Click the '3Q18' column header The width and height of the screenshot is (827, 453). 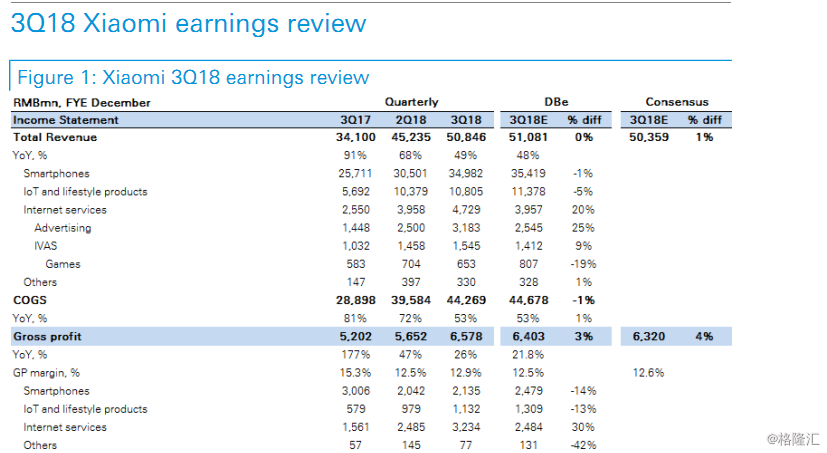(466, 120)
